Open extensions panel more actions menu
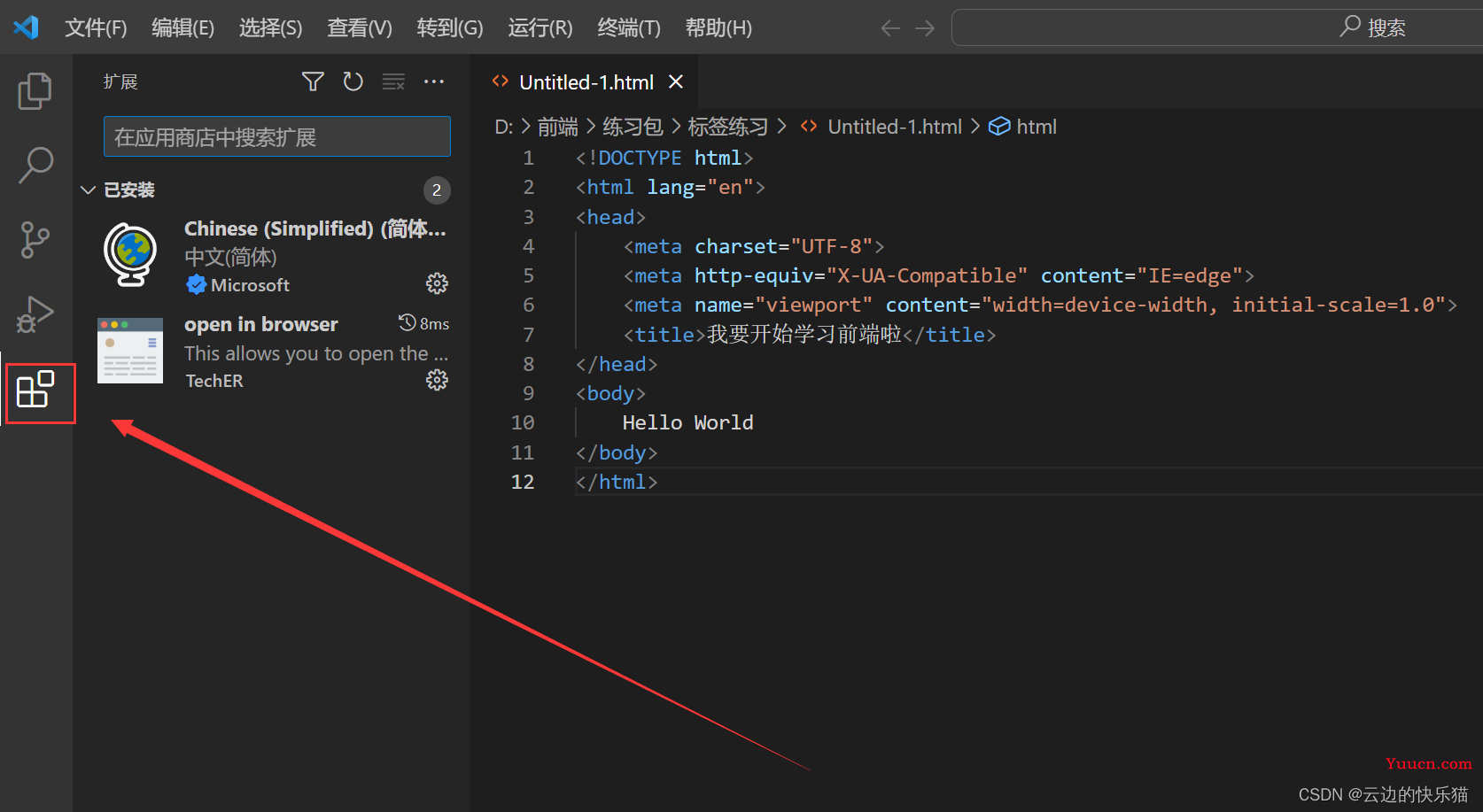 (434, 81)
